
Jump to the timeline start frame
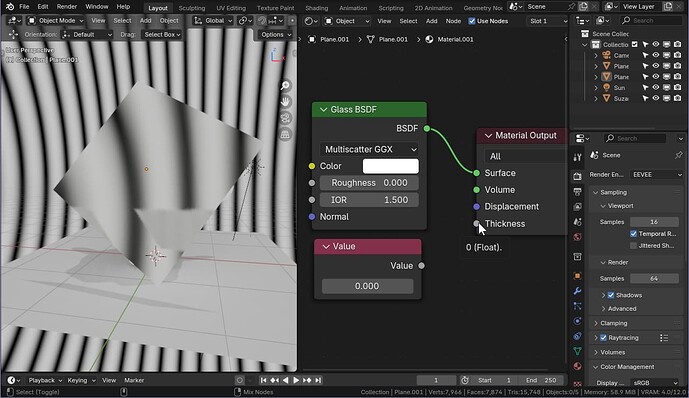pos(263,380)
